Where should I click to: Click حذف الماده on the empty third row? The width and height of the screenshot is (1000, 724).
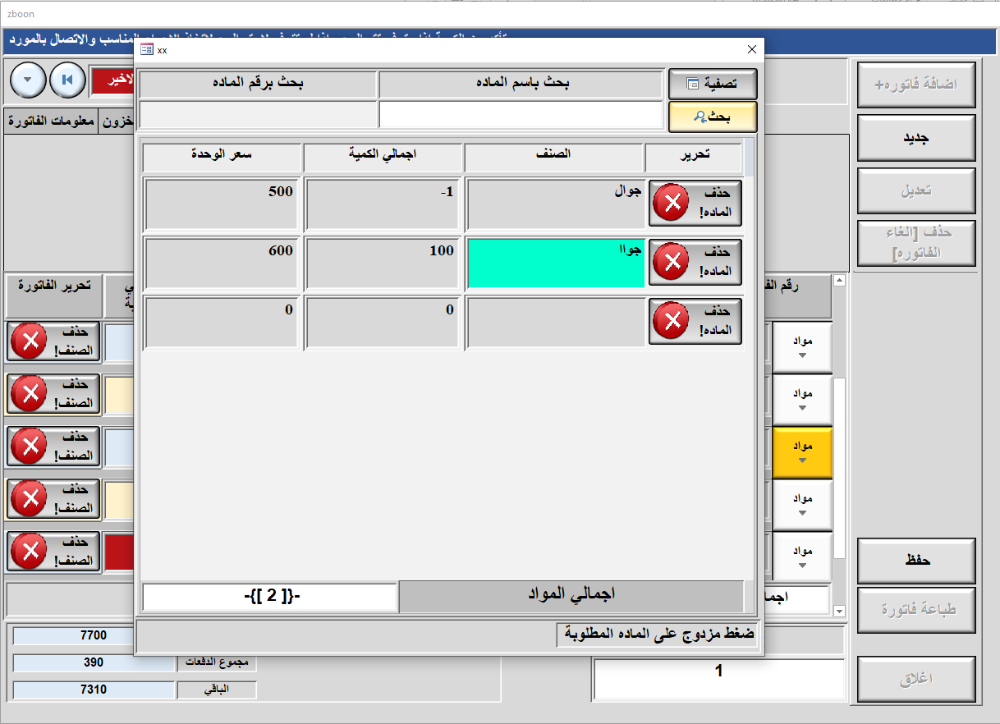(x=695, y=321)
